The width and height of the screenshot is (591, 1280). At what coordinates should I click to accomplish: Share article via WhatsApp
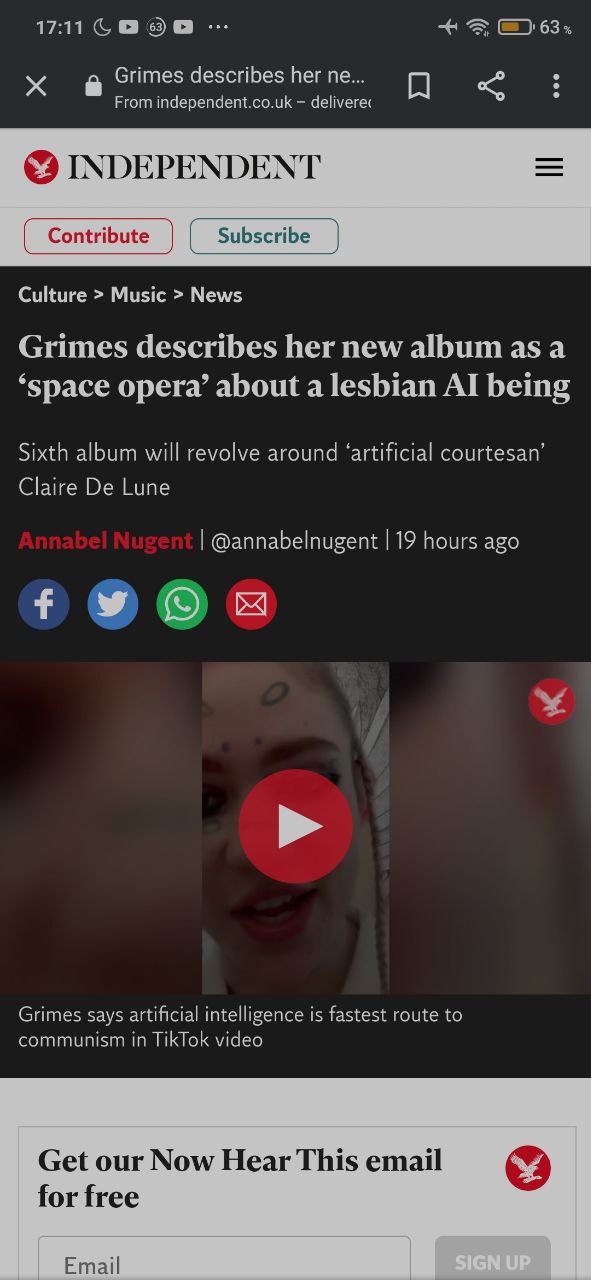pyautogui.click(x=182, y=604)
